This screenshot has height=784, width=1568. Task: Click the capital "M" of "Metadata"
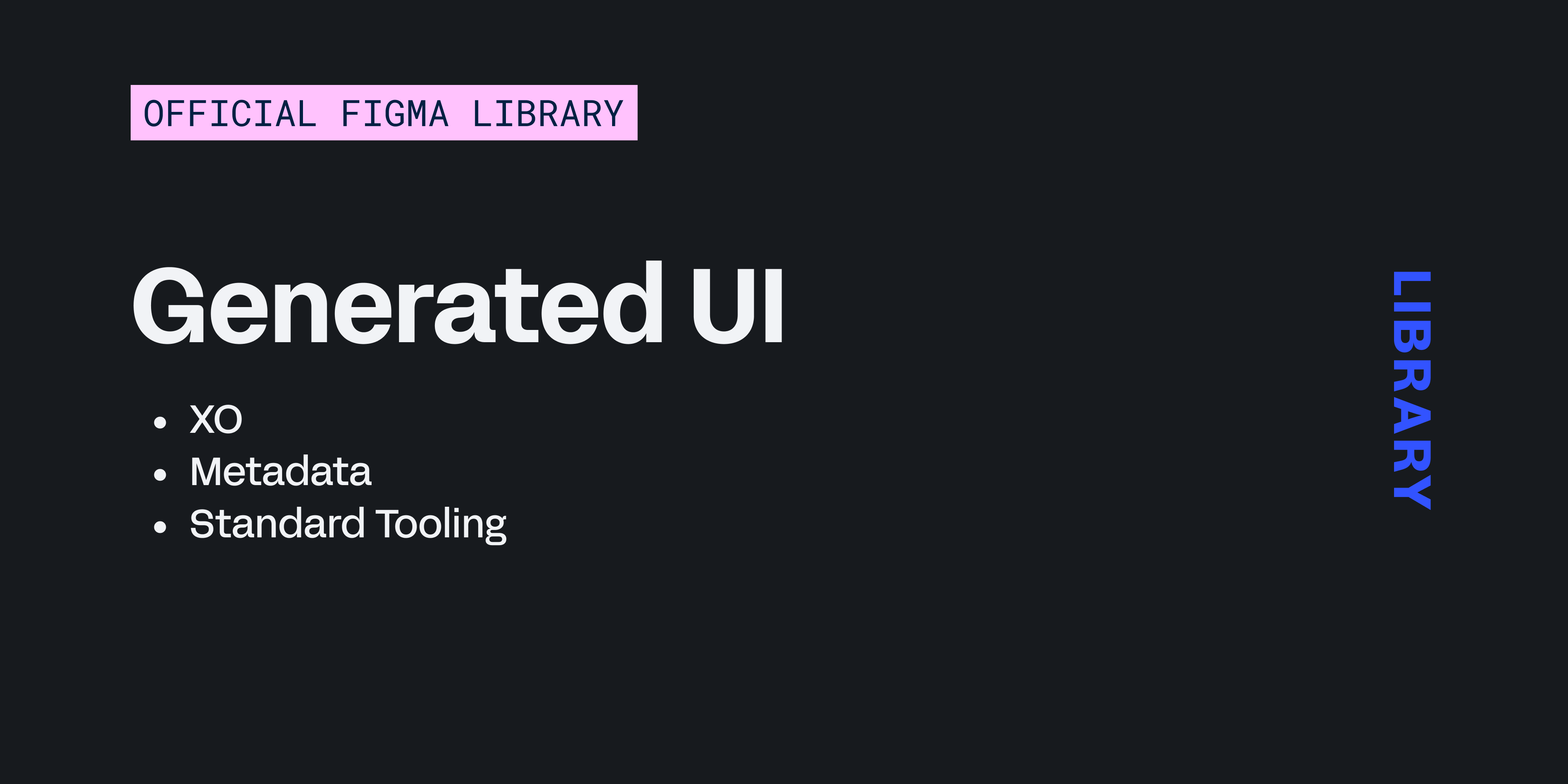(x=207, y=472)
